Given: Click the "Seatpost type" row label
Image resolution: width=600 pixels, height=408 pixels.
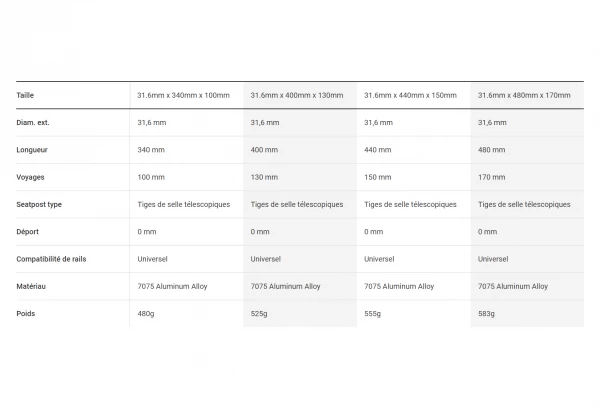Looking at the screenshot, I should coord(39,204).
